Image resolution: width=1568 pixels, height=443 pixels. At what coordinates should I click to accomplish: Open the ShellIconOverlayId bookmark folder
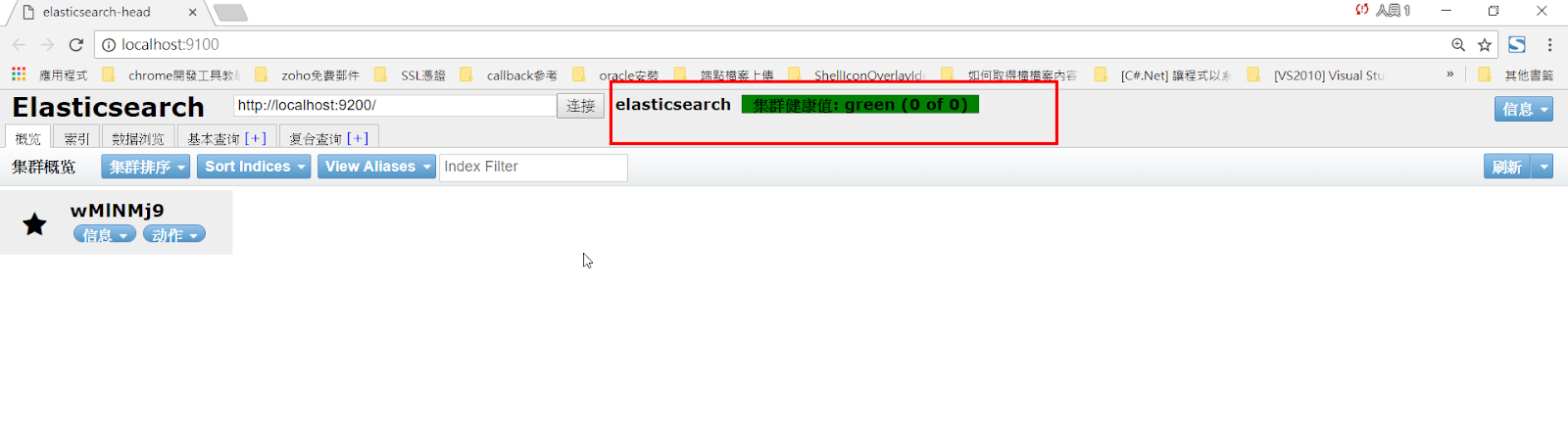click(x=857, y=75)
